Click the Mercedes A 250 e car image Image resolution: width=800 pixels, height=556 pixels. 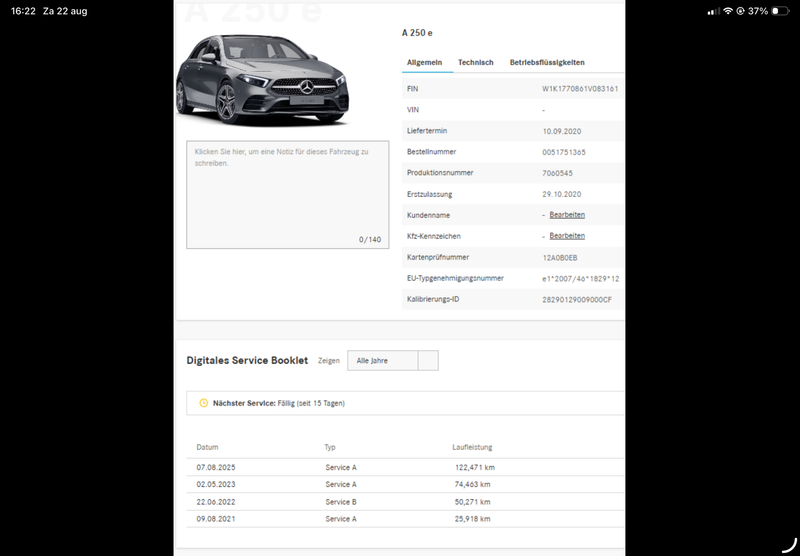262,79
